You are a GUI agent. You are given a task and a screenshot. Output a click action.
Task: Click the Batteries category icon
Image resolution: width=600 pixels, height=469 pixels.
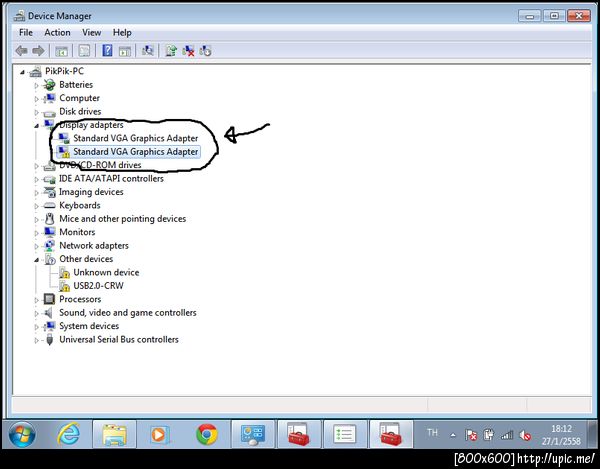(49, 85)
